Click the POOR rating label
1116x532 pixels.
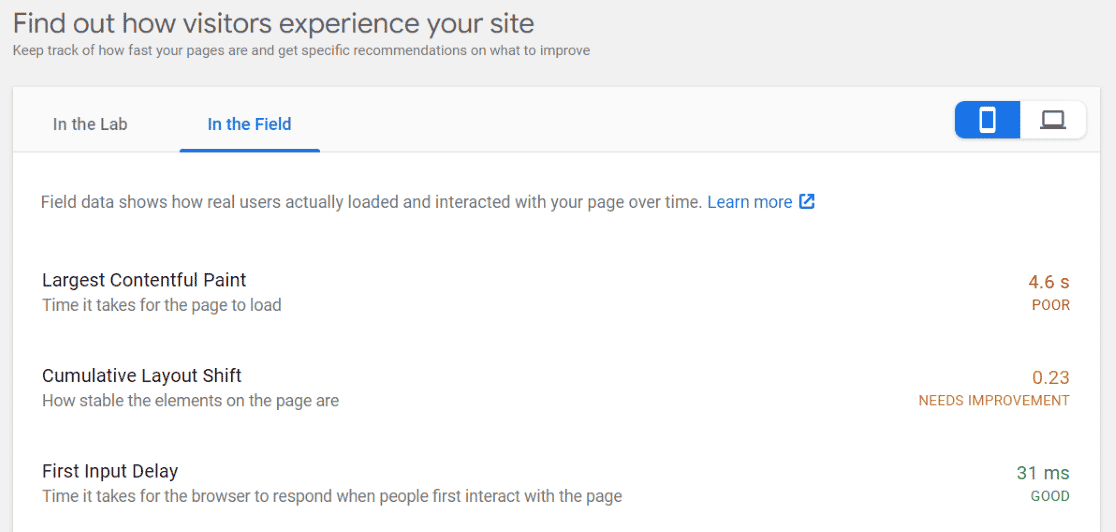pos(1051,306)
